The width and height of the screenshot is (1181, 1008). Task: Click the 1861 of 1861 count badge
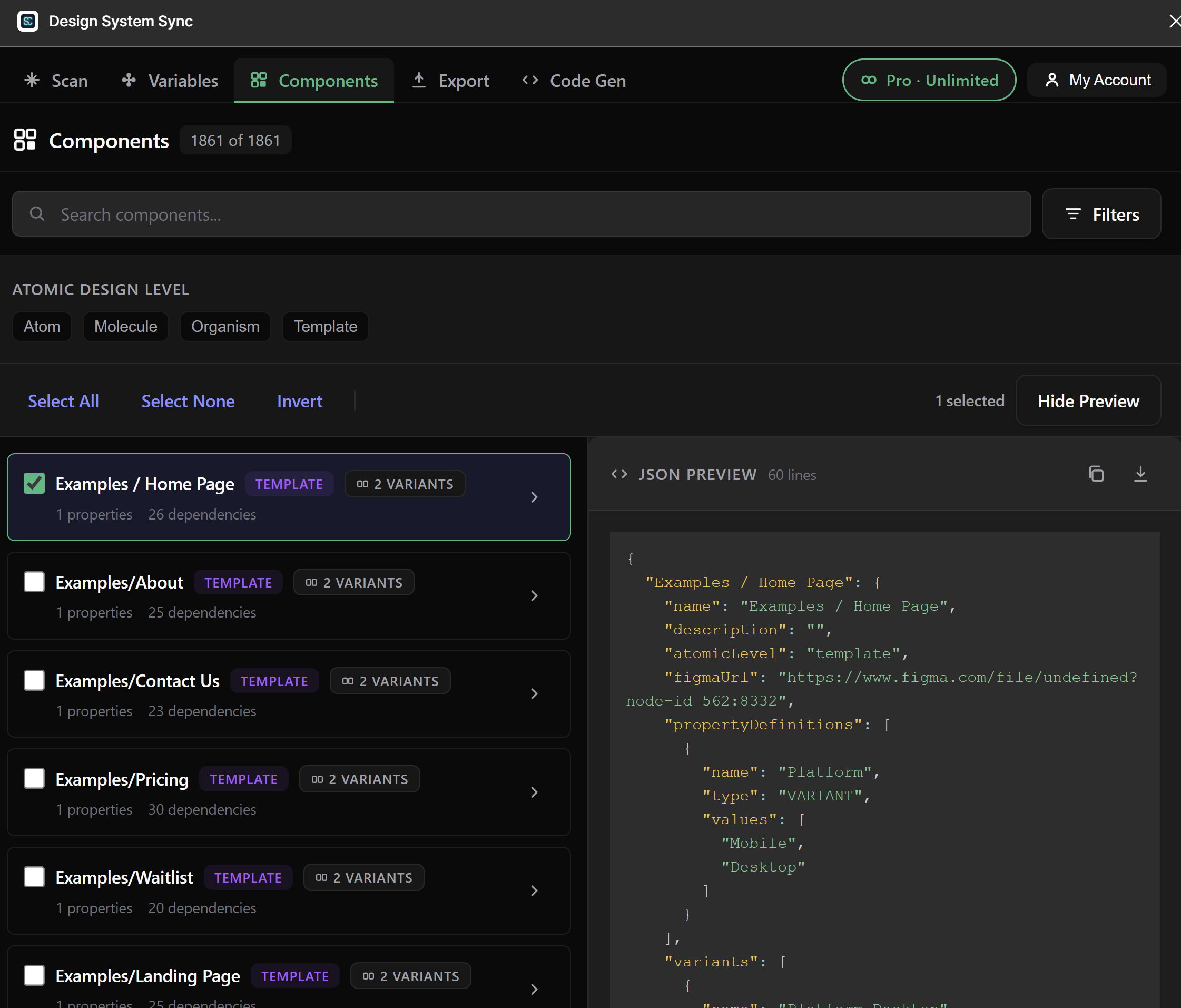point(235,140)
